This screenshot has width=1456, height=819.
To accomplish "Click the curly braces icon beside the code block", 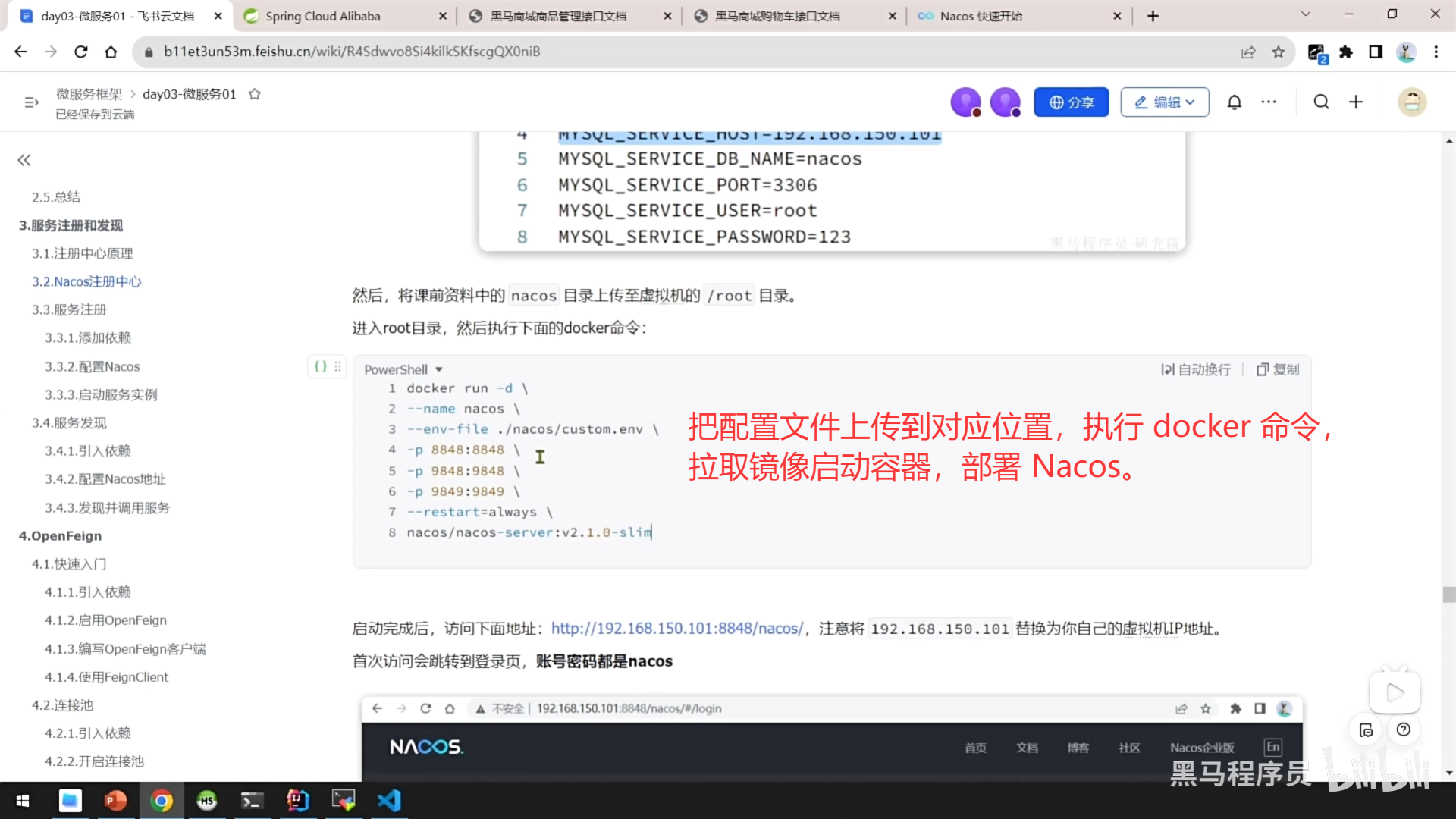I will tap(321, 366).
